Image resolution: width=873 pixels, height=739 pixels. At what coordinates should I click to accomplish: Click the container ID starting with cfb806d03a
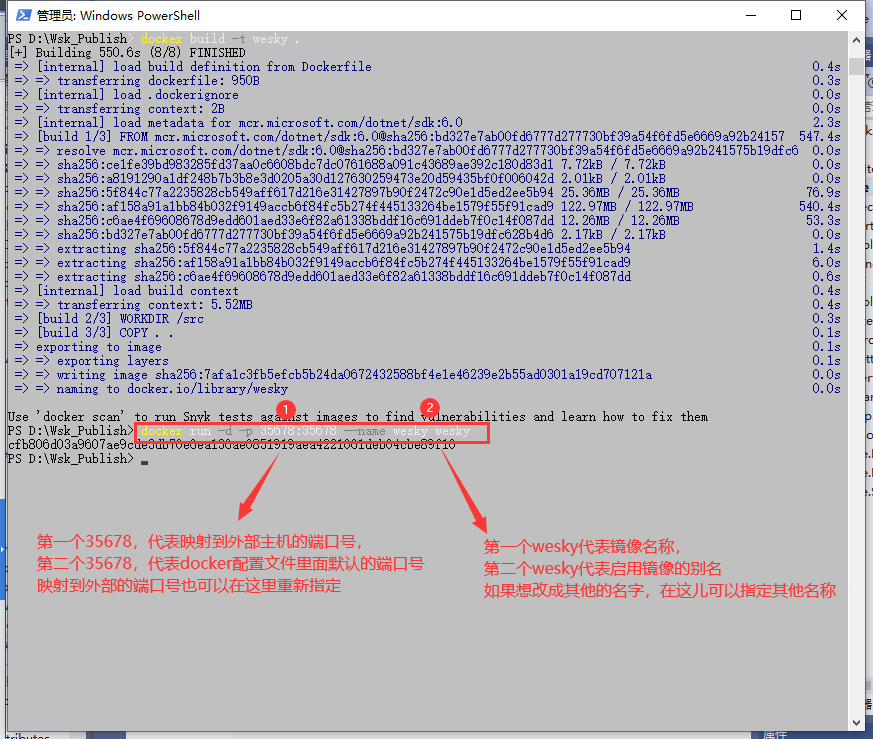pyautogui.click(x=232, y=445)
